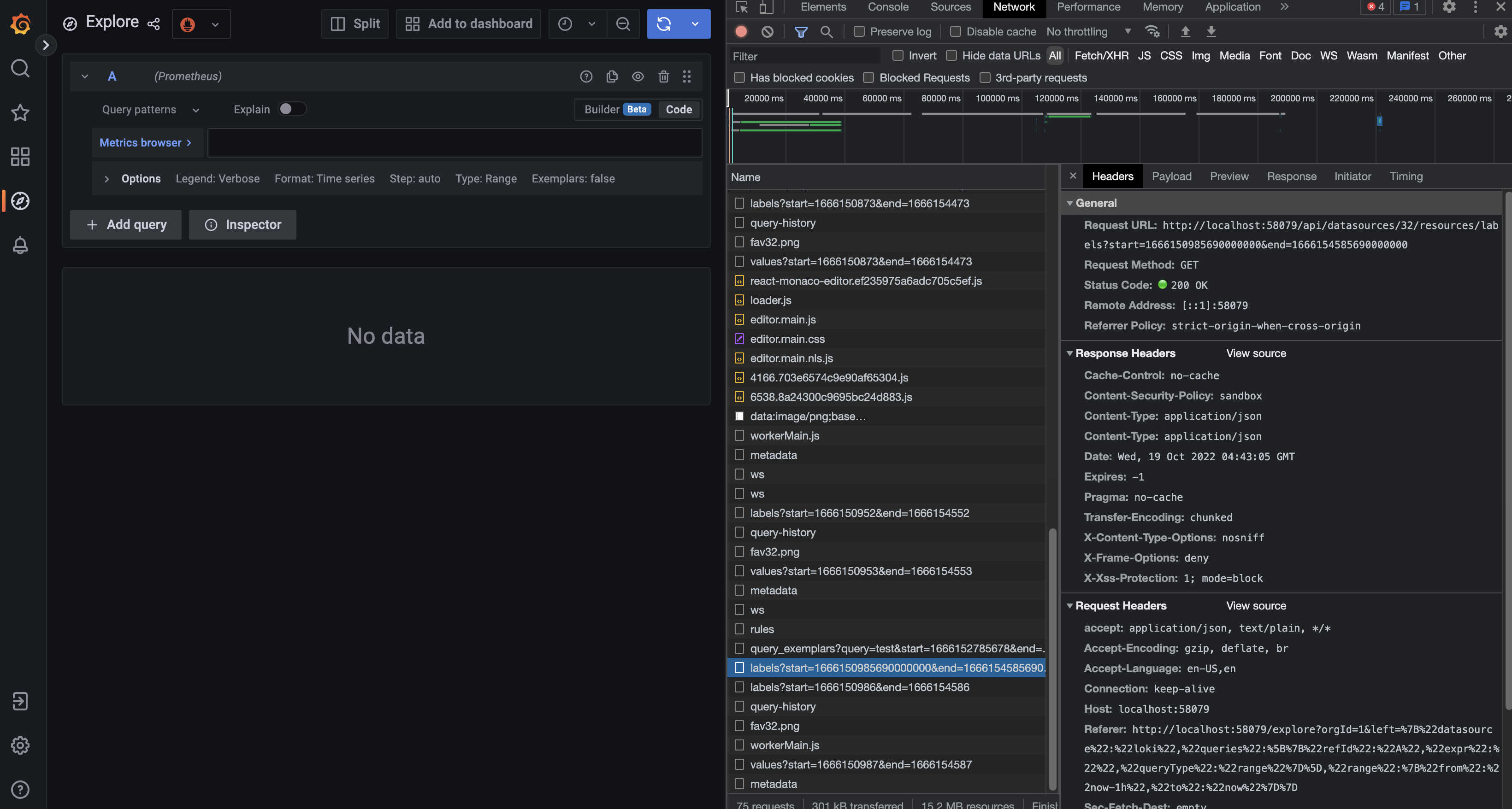Open the Alerting bell icon

(20, 245)
